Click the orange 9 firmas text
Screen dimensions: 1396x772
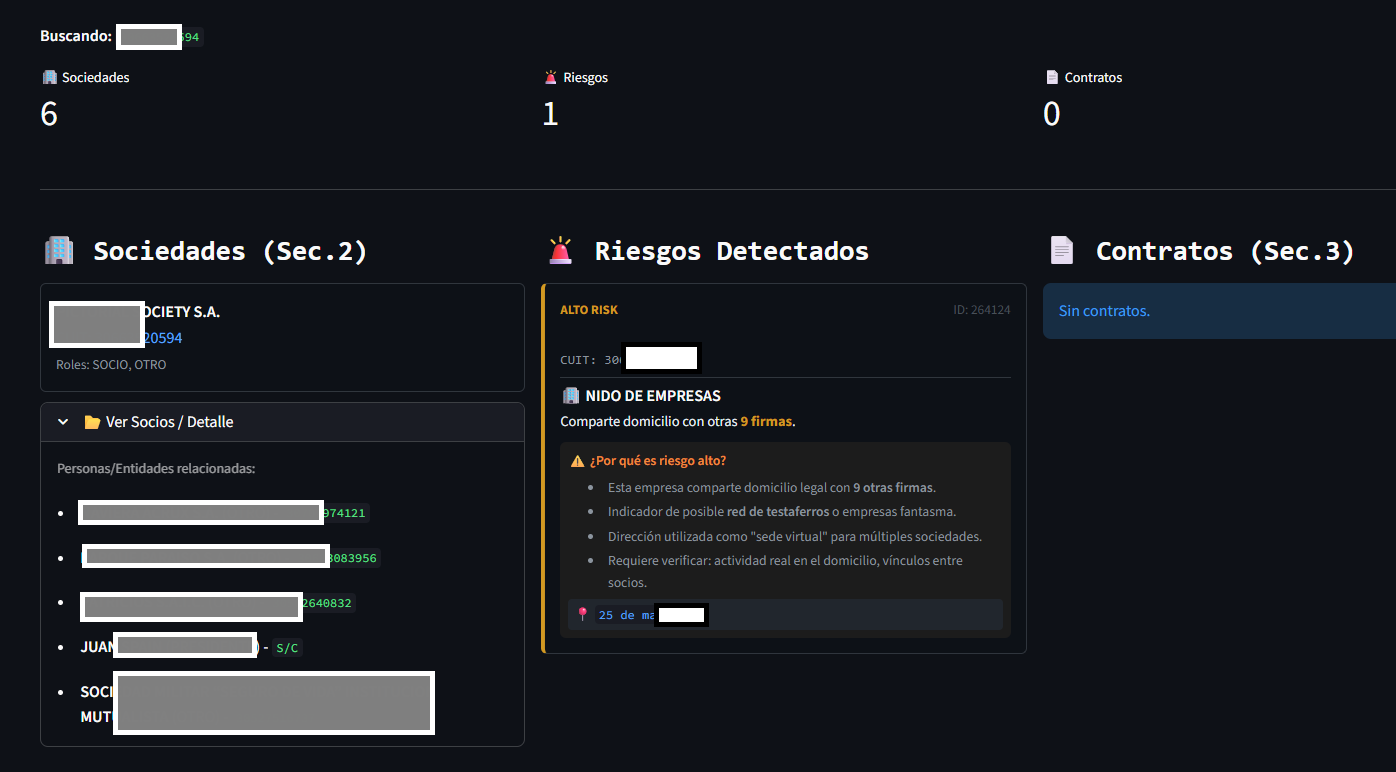[x=766, y=422]
